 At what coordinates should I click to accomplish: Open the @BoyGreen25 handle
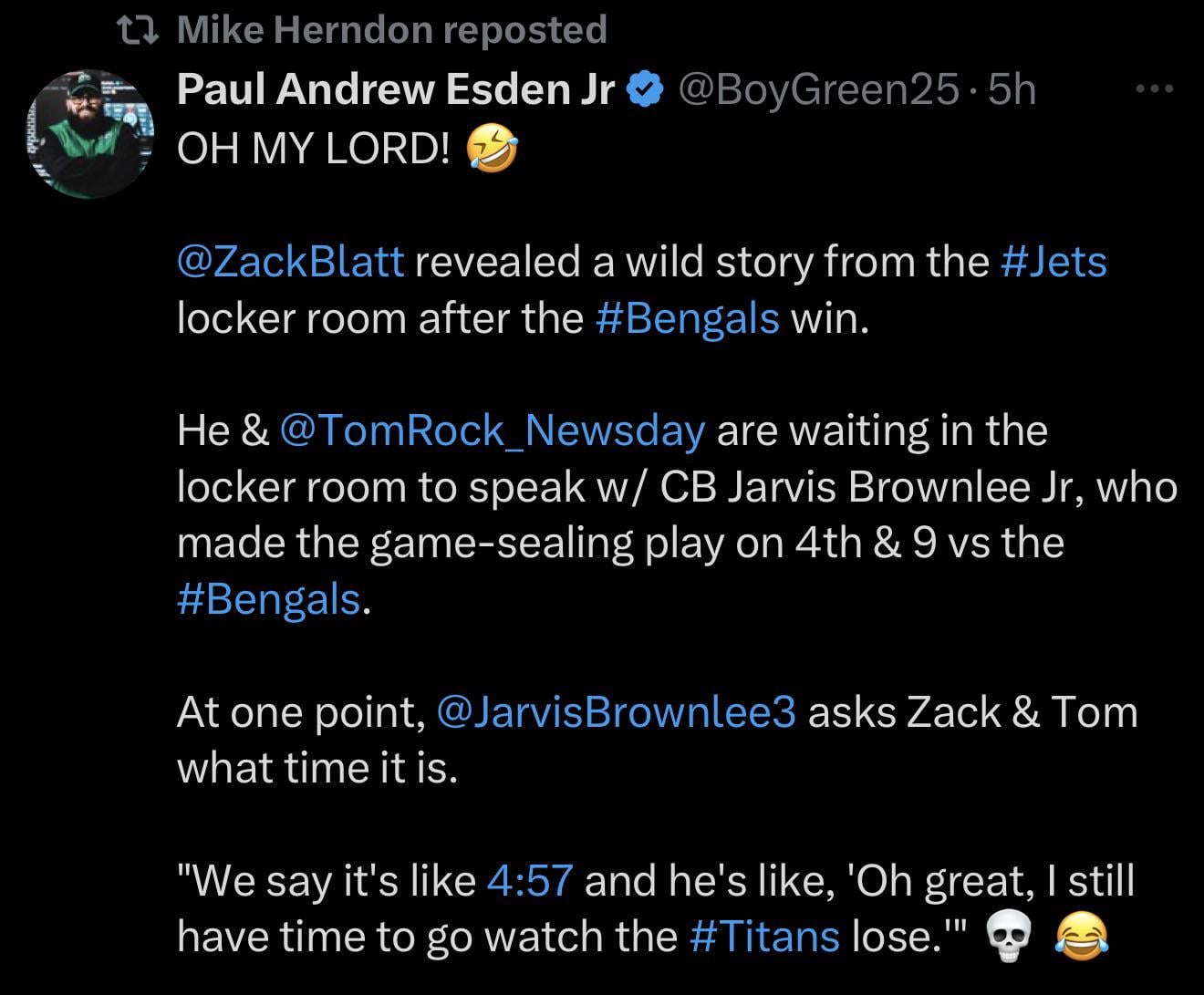click(817, 89)
